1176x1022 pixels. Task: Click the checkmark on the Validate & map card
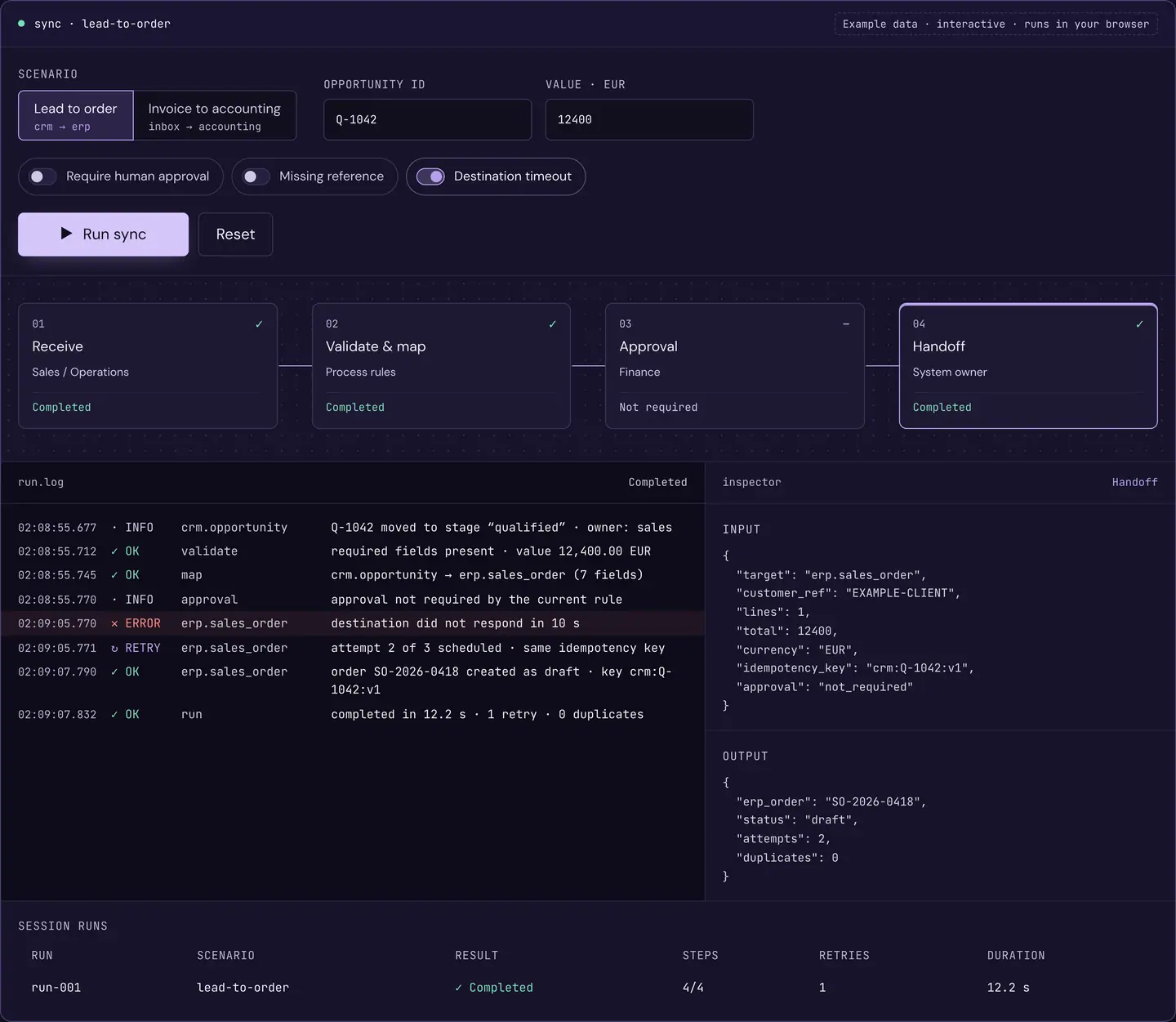[553, 324]
